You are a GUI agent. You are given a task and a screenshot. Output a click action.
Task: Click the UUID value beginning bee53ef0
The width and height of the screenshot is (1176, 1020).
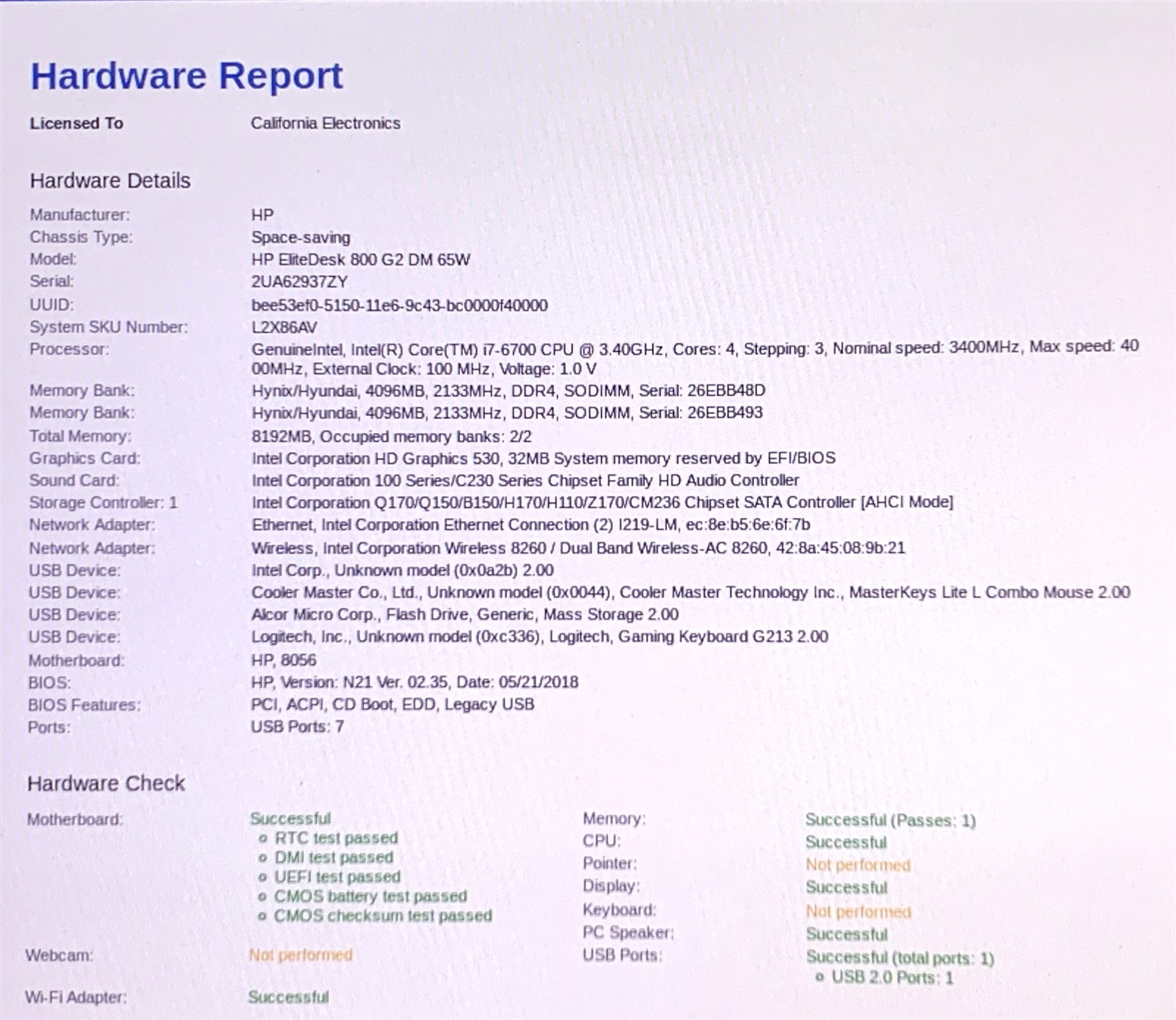click(x=400, y=305)
